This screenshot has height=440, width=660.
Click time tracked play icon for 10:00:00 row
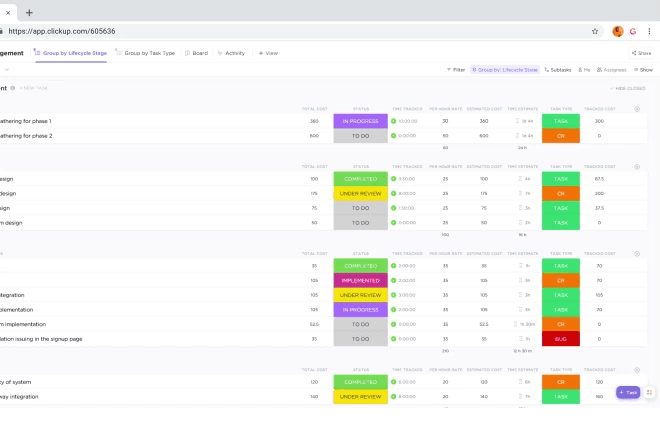394,121
